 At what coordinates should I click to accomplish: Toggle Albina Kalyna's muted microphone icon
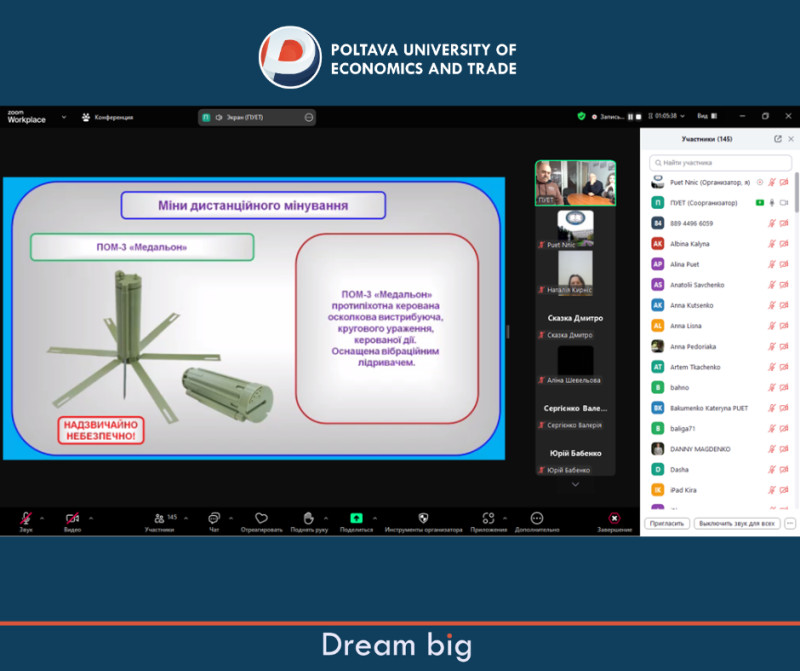tap(772, 243)
